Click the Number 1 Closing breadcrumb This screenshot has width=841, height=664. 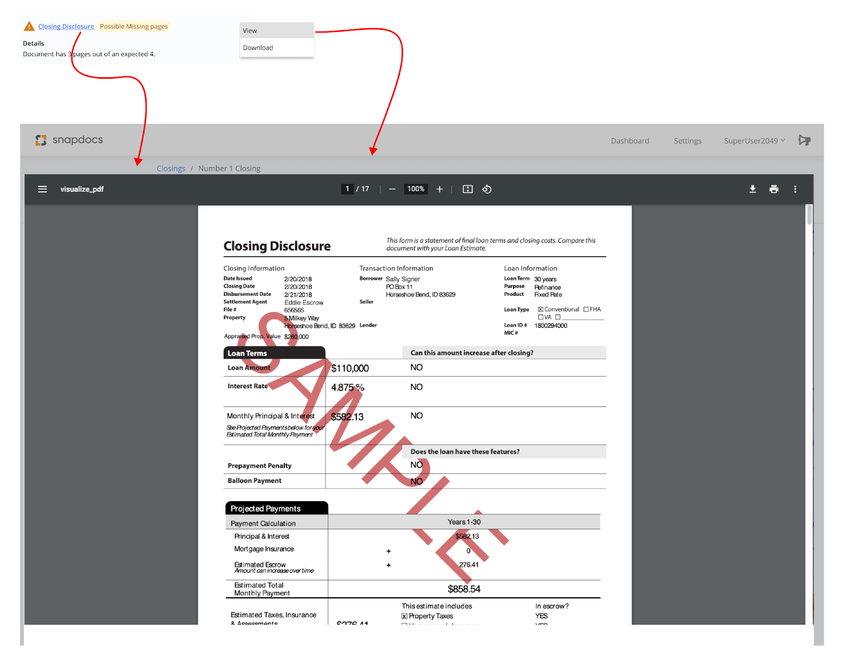[230, 168]
